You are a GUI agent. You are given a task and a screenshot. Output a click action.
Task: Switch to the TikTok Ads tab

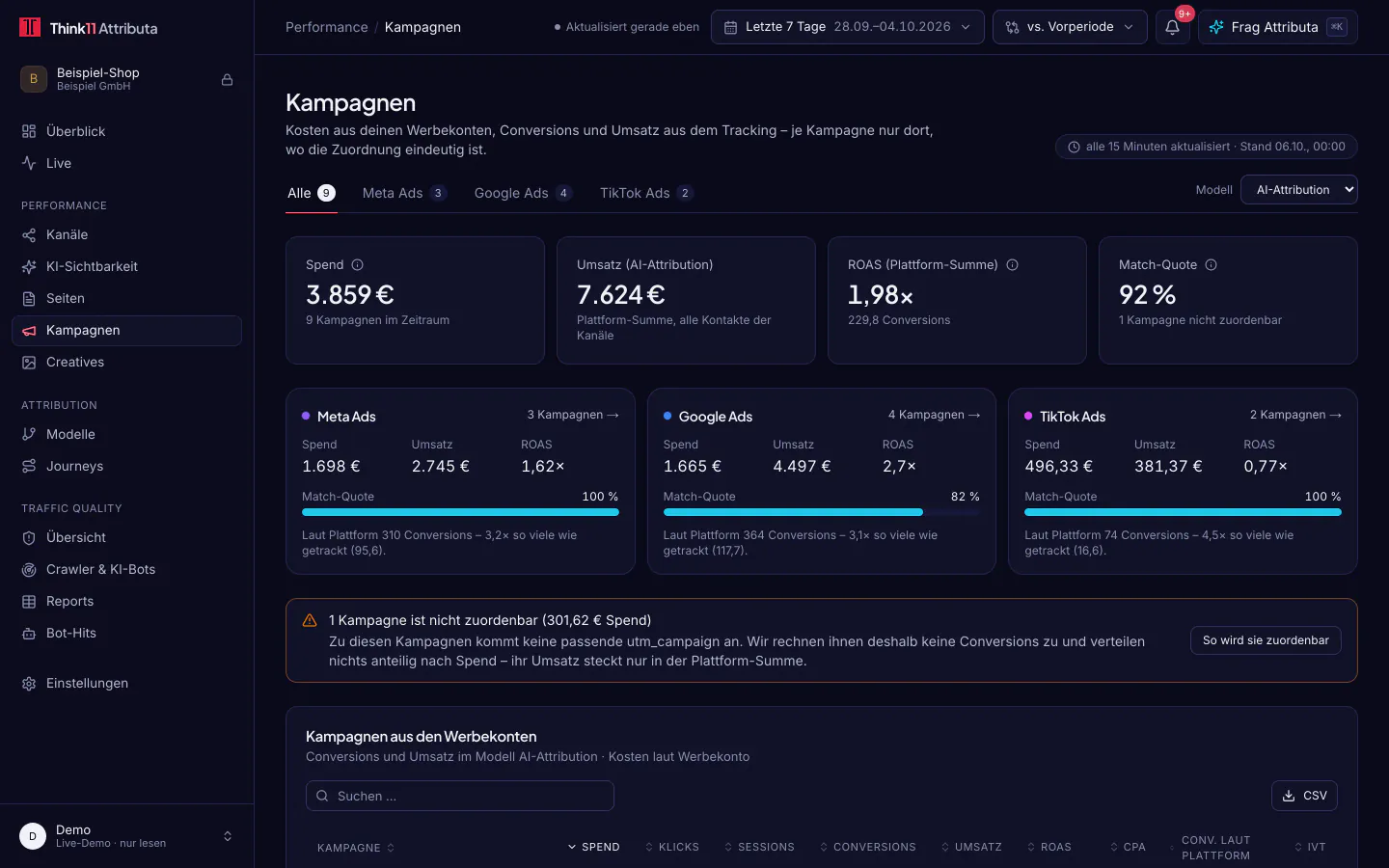pos(646,193)
